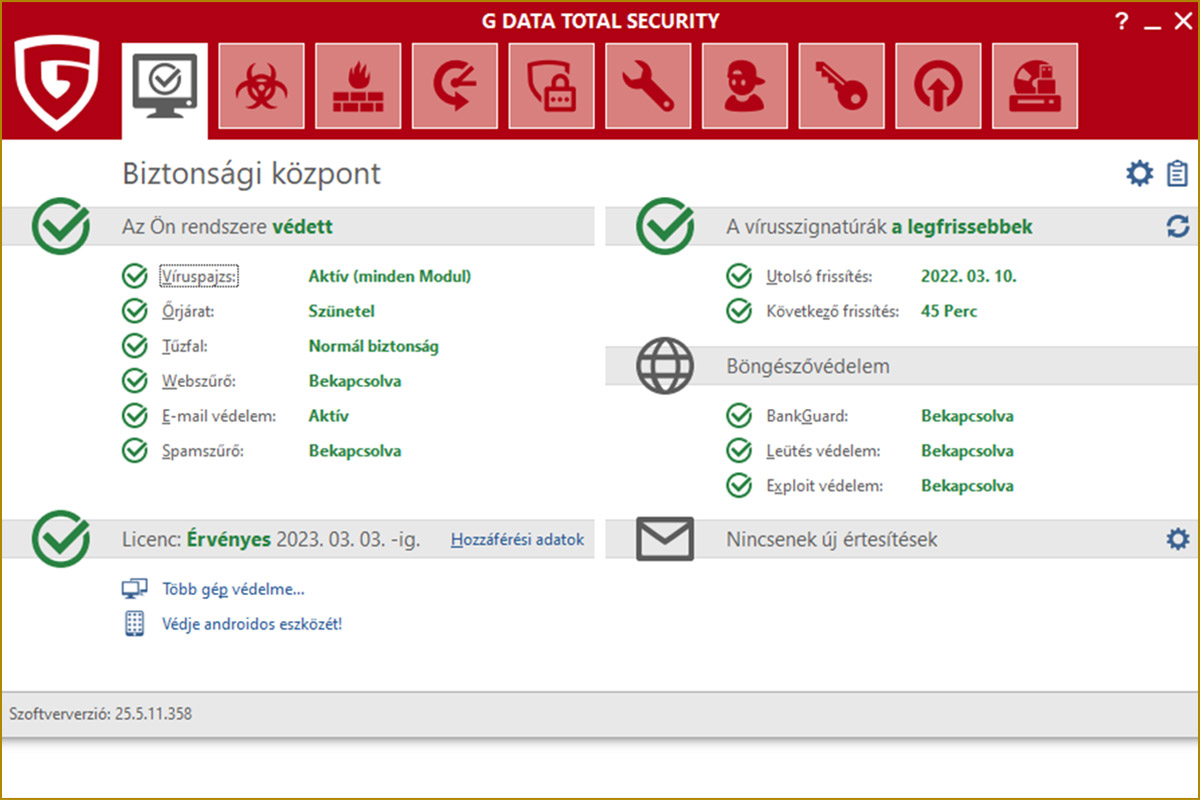Image resolution: width=1200 pixels, height=800 pixels.
Task: Click the Böngészővédelem section heading
Action: pos(808,366)
